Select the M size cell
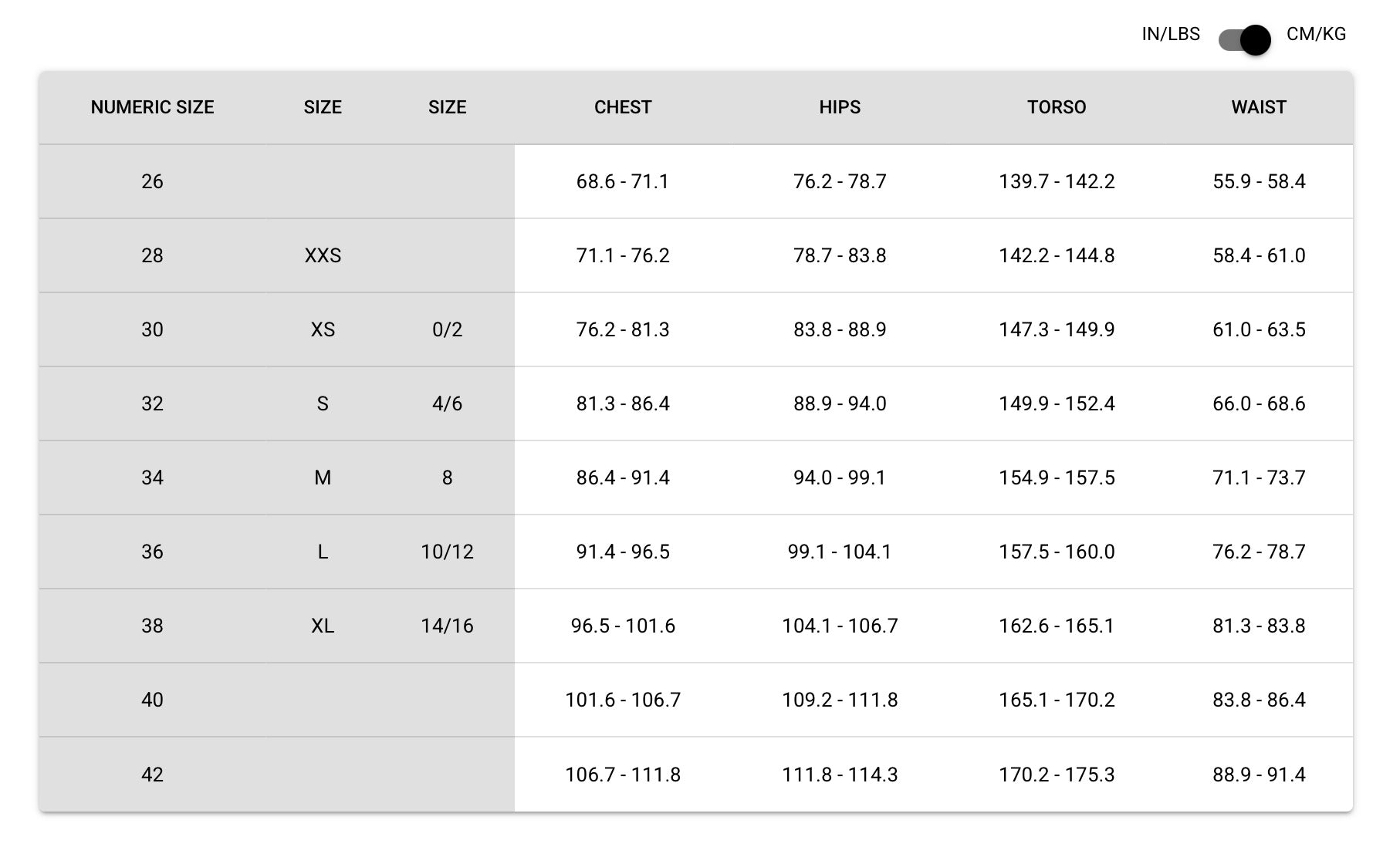The height and width of the screenshot is (864, 1400). [x=323, y=478]
